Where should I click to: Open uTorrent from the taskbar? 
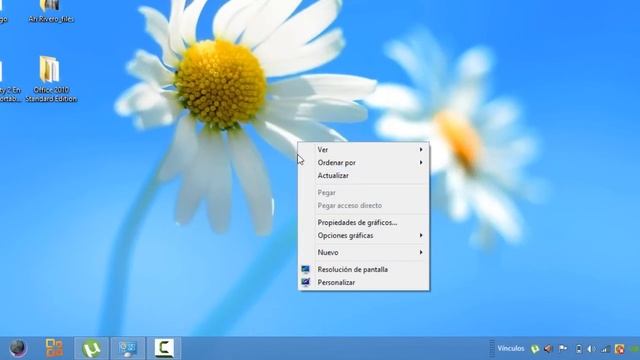pyautogui.click(x=91, y=348)
